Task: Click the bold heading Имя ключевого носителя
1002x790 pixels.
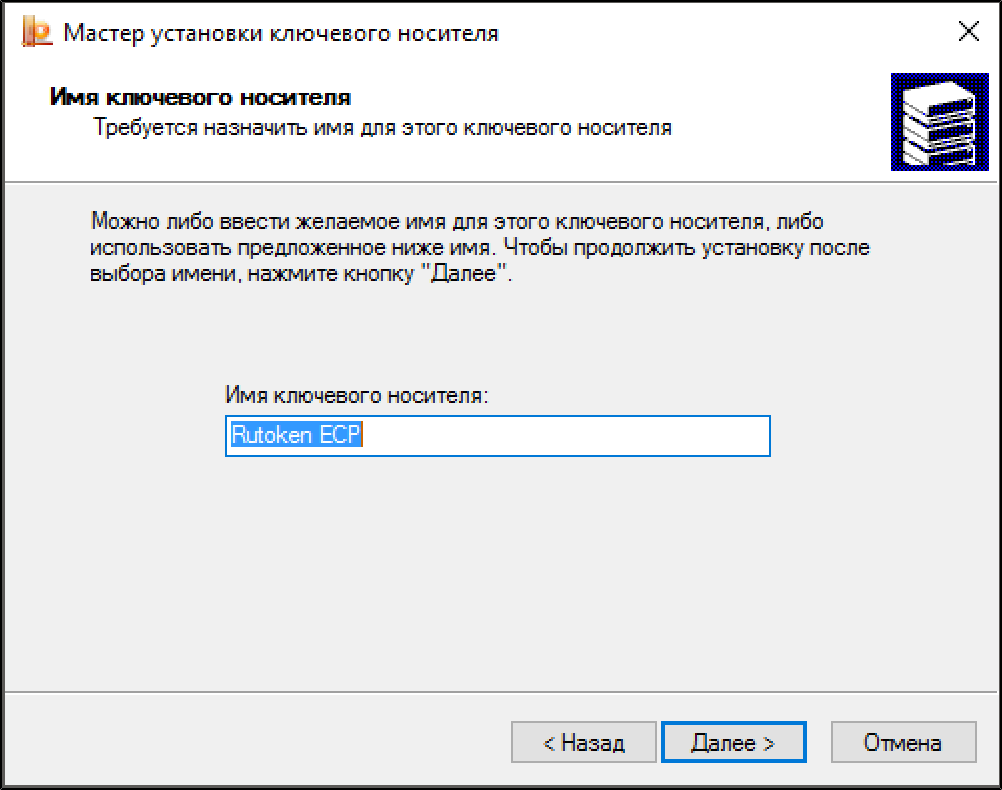Action: 200,97
